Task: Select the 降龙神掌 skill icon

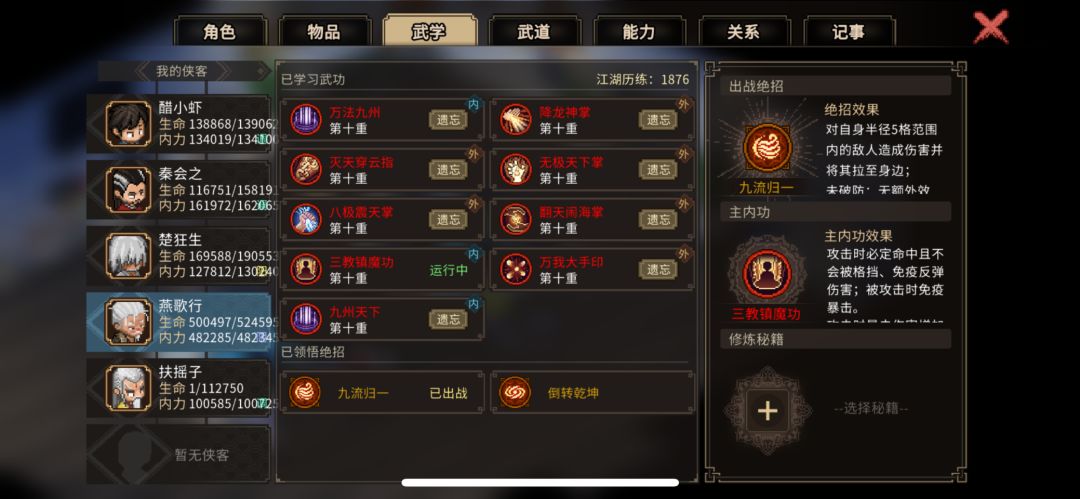Action: click(515, 119)
